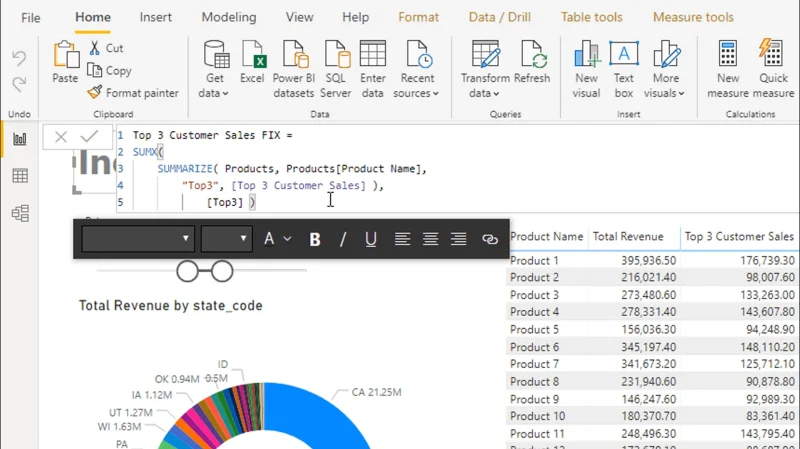Open the Get data dropdown
This screenshot has width=800, height=449.
[x=214, y=69]
